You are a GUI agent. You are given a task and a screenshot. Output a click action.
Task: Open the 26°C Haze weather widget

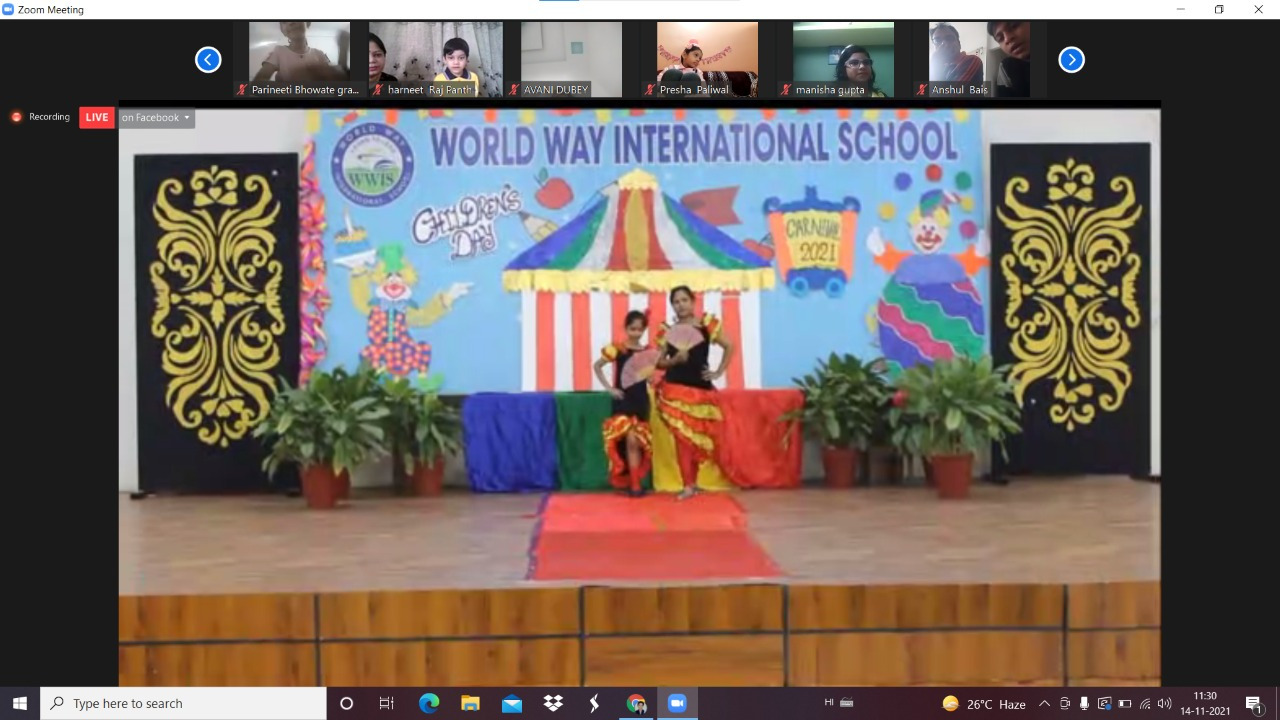pyautogui.click(x=984, y=704)
